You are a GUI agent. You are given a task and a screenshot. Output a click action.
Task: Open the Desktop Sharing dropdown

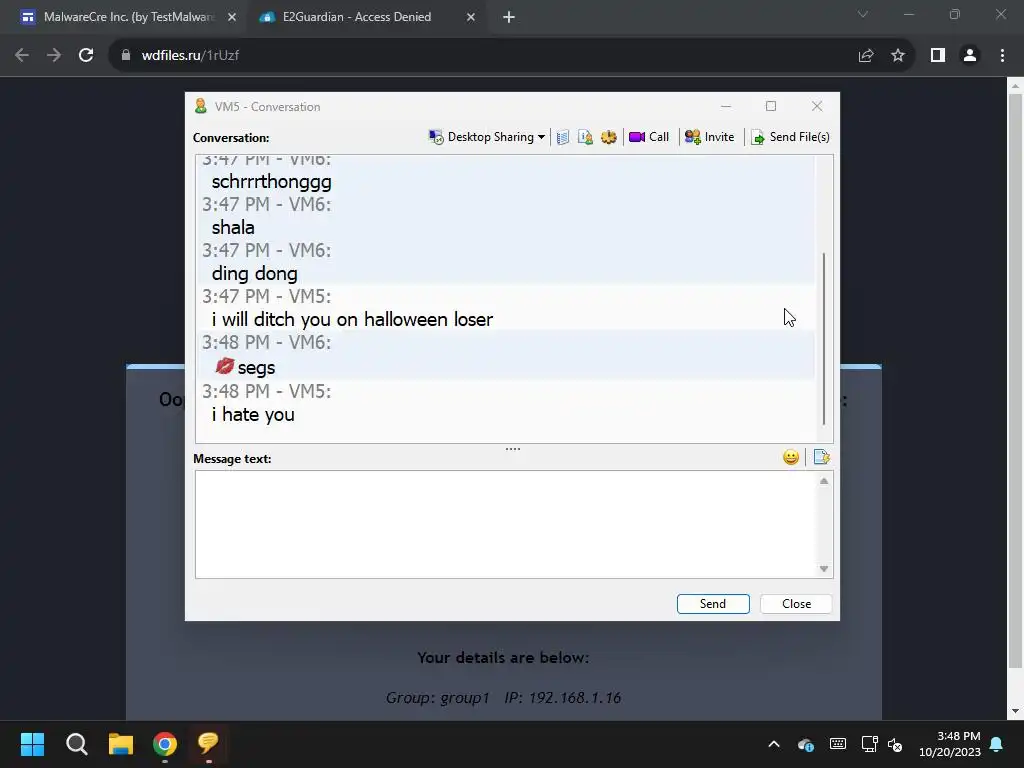487,137
